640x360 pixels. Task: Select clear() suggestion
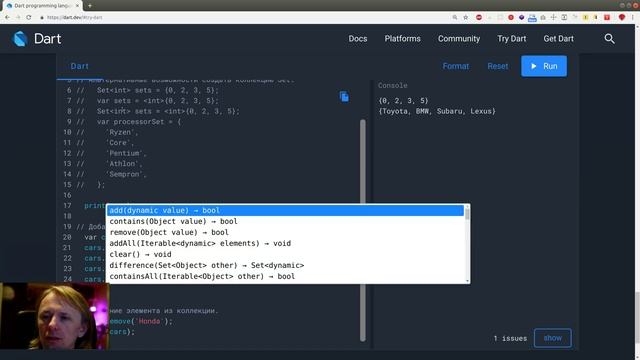tap(285, 254)
